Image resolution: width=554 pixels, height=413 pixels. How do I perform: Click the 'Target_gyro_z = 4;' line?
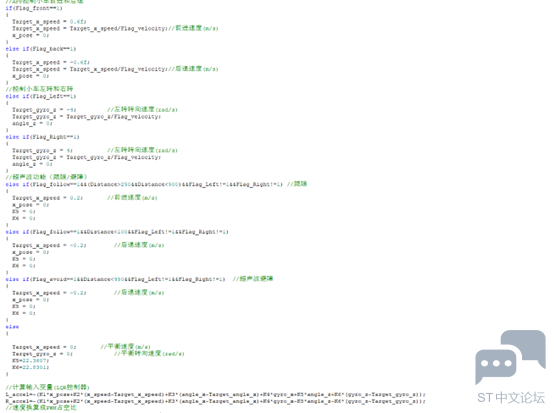42,151
